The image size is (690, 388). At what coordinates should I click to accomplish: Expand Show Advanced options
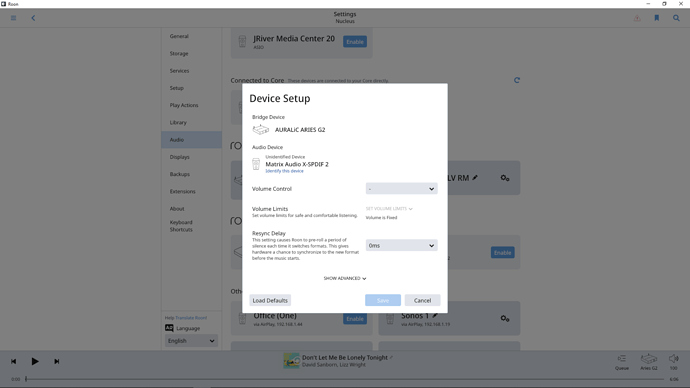(345, 278)
